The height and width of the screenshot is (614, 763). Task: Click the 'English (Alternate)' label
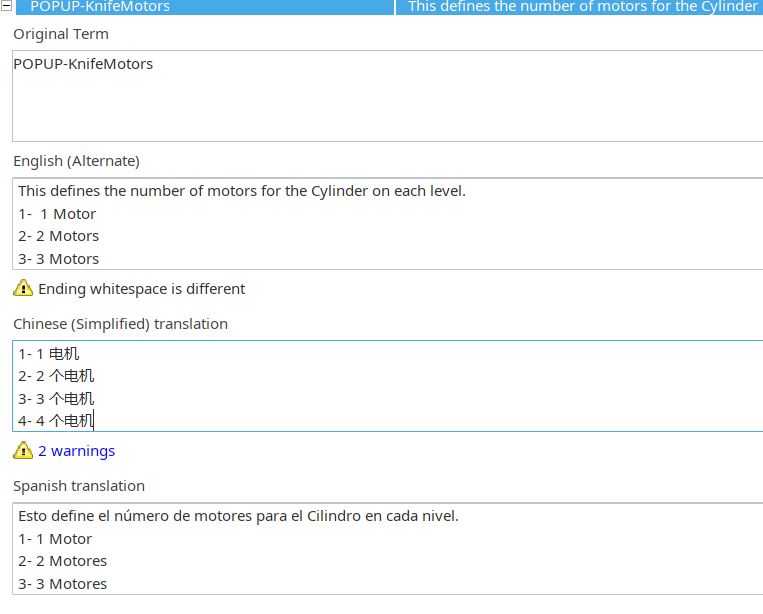pos(76,161)
